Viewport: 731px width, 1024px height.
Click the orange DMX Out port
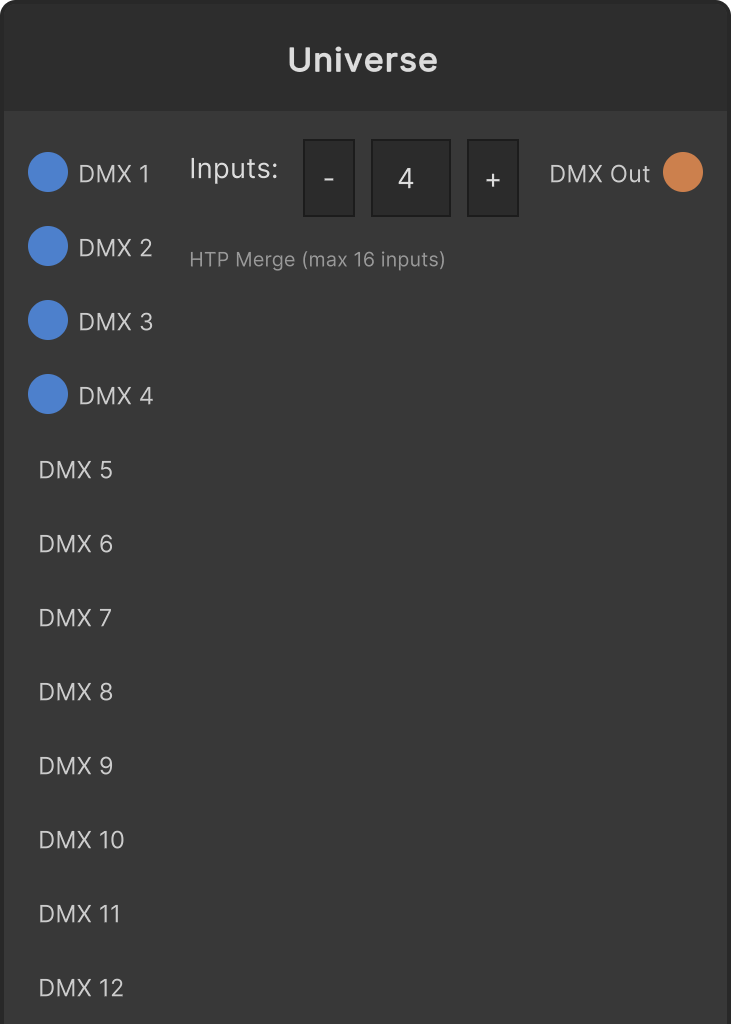click(x=683, y=172)
